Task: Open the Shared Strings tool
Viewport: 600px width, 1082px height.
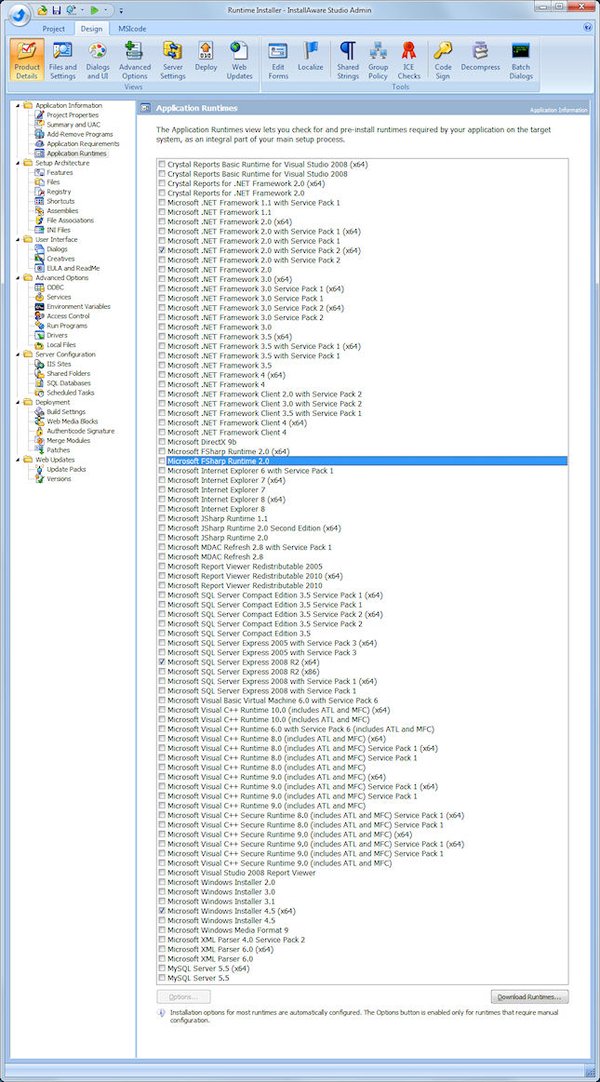Action: [348, 61]
